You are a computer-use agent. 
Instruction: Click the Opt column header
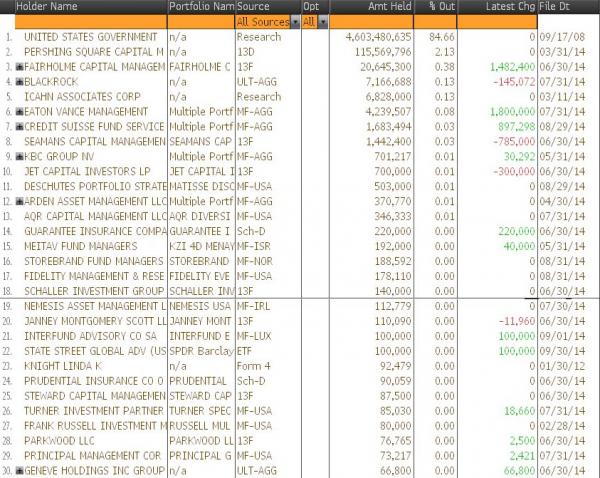point(311,7)
